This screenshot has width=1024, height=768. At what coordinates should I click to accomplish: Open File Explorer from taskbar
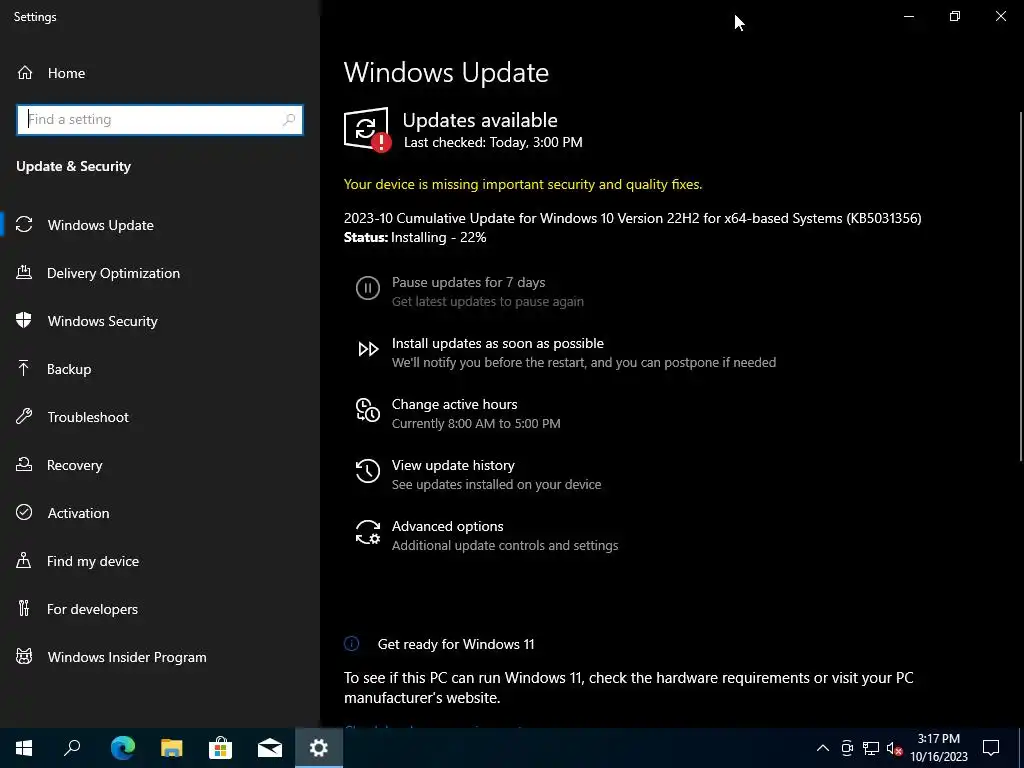click(x=172, y=748)
